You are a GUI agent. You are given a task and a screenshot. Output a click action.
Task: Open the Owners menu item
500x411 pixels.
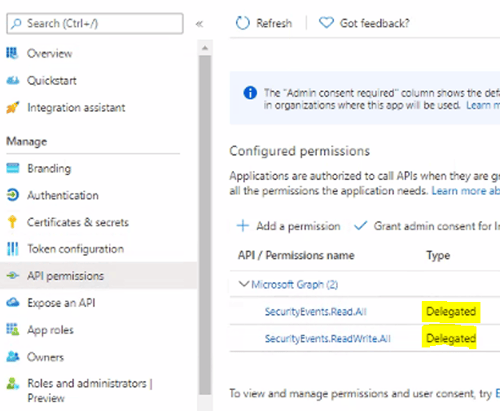click(x=99, y=357)
